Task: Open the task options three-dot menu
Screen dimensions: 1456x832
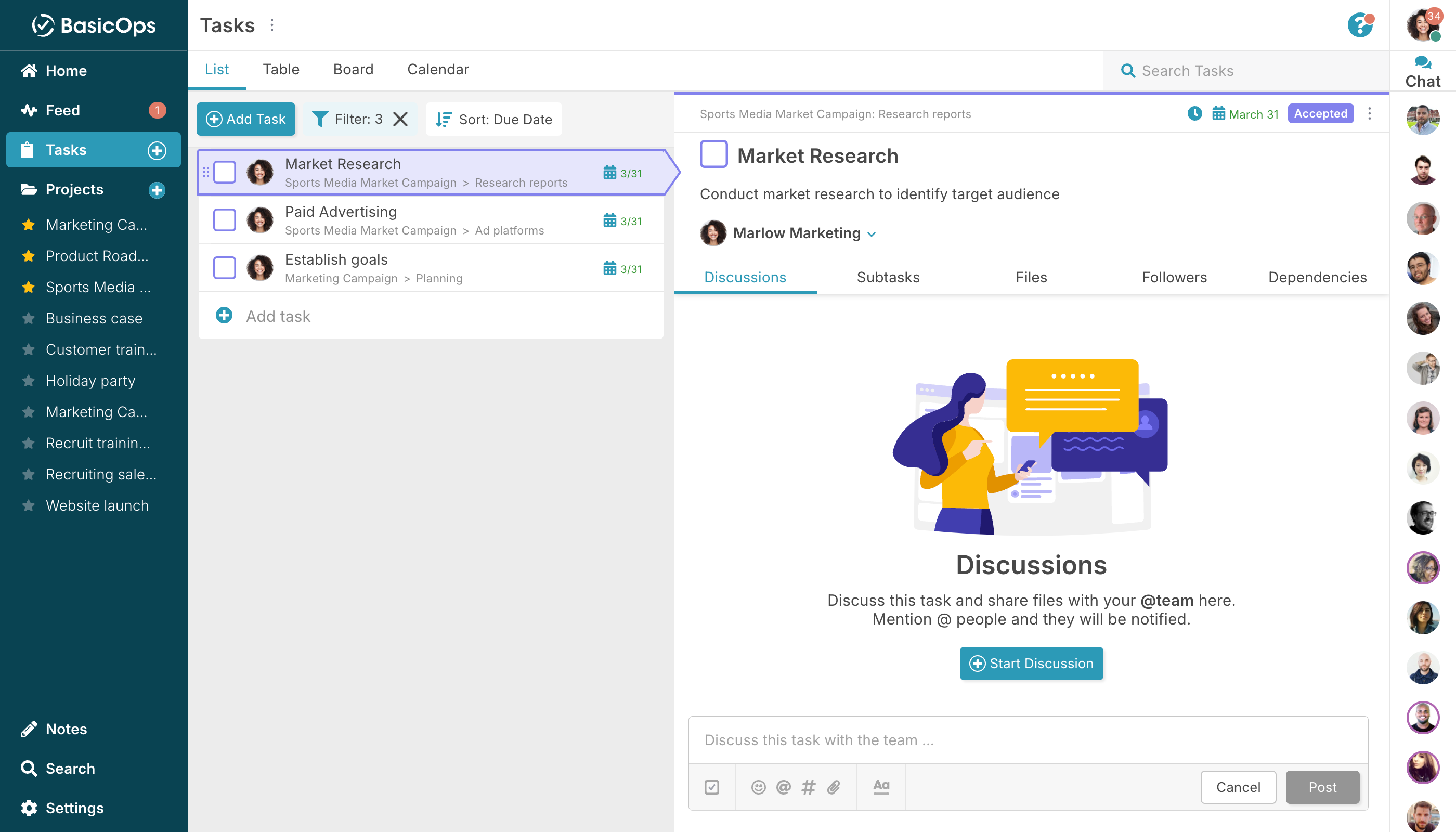Action: (1370, 114)
